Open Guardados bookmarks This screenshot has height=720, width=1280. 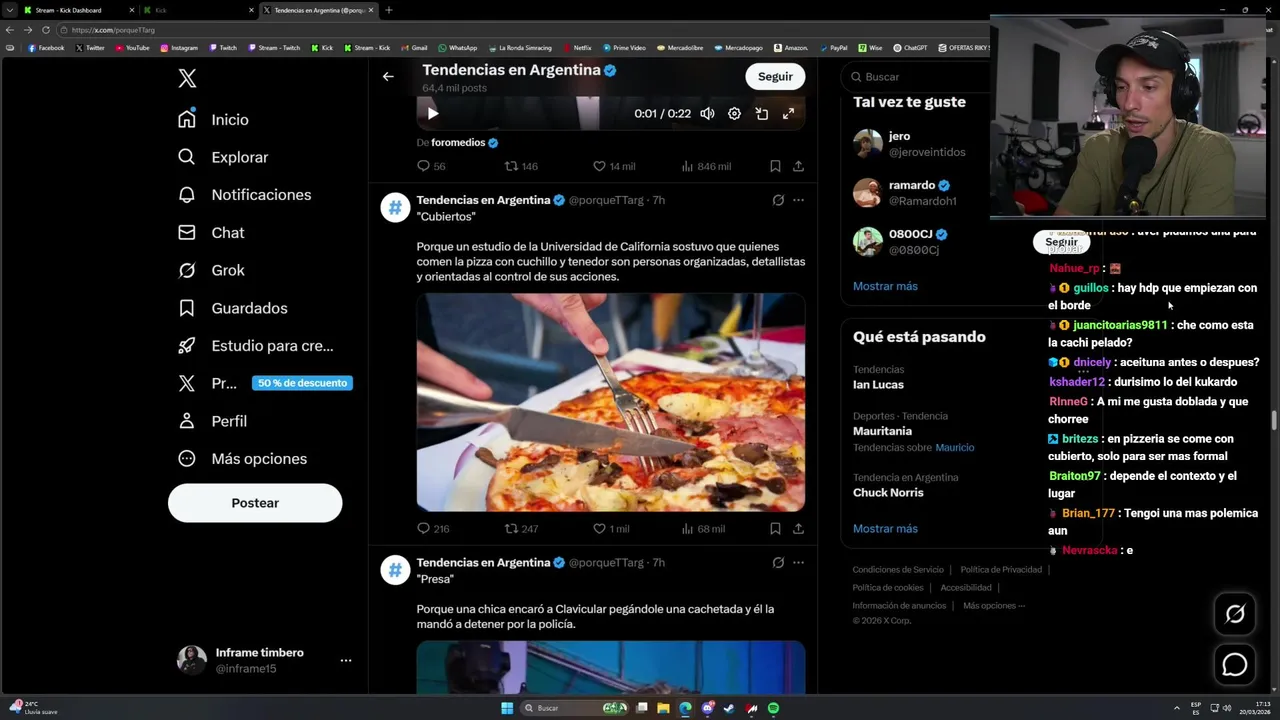[x=232, y=308]
